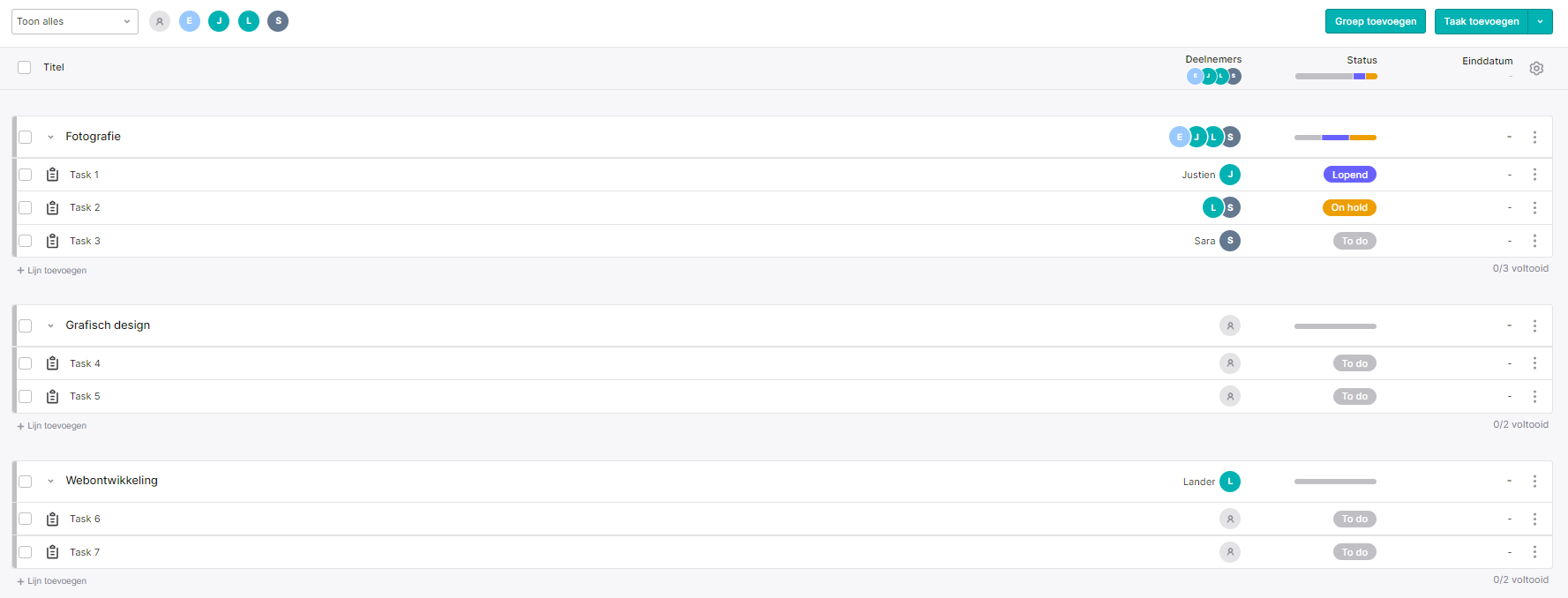Collapse the Fotografie group

50,137
